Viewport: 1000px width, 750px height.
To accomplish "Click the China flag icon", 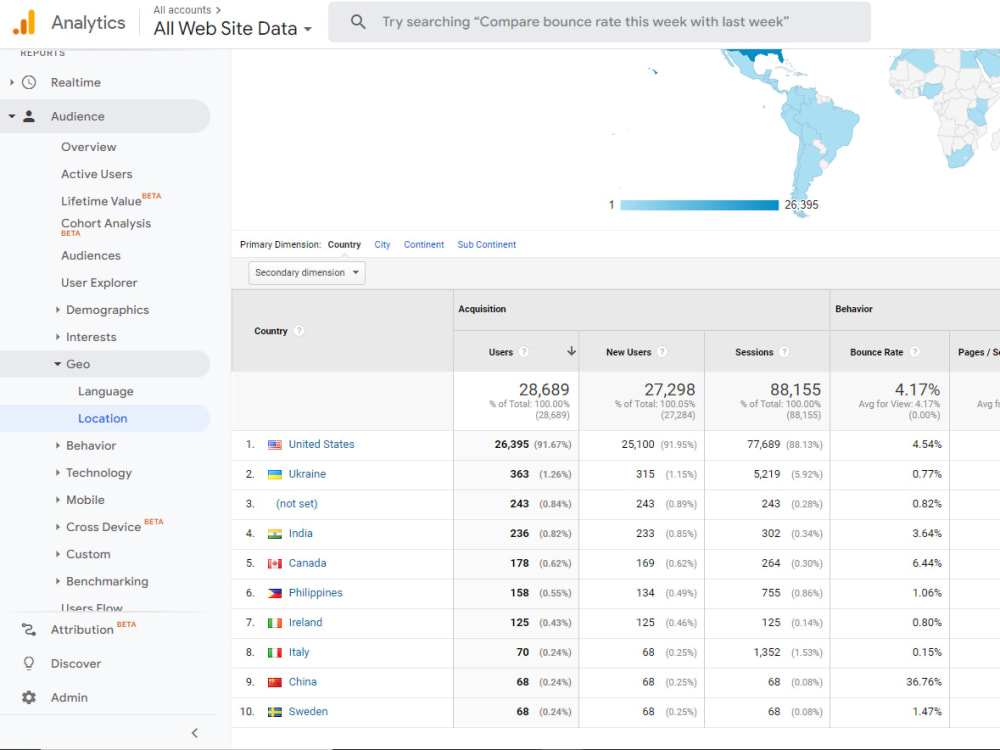I will (275, 682).
